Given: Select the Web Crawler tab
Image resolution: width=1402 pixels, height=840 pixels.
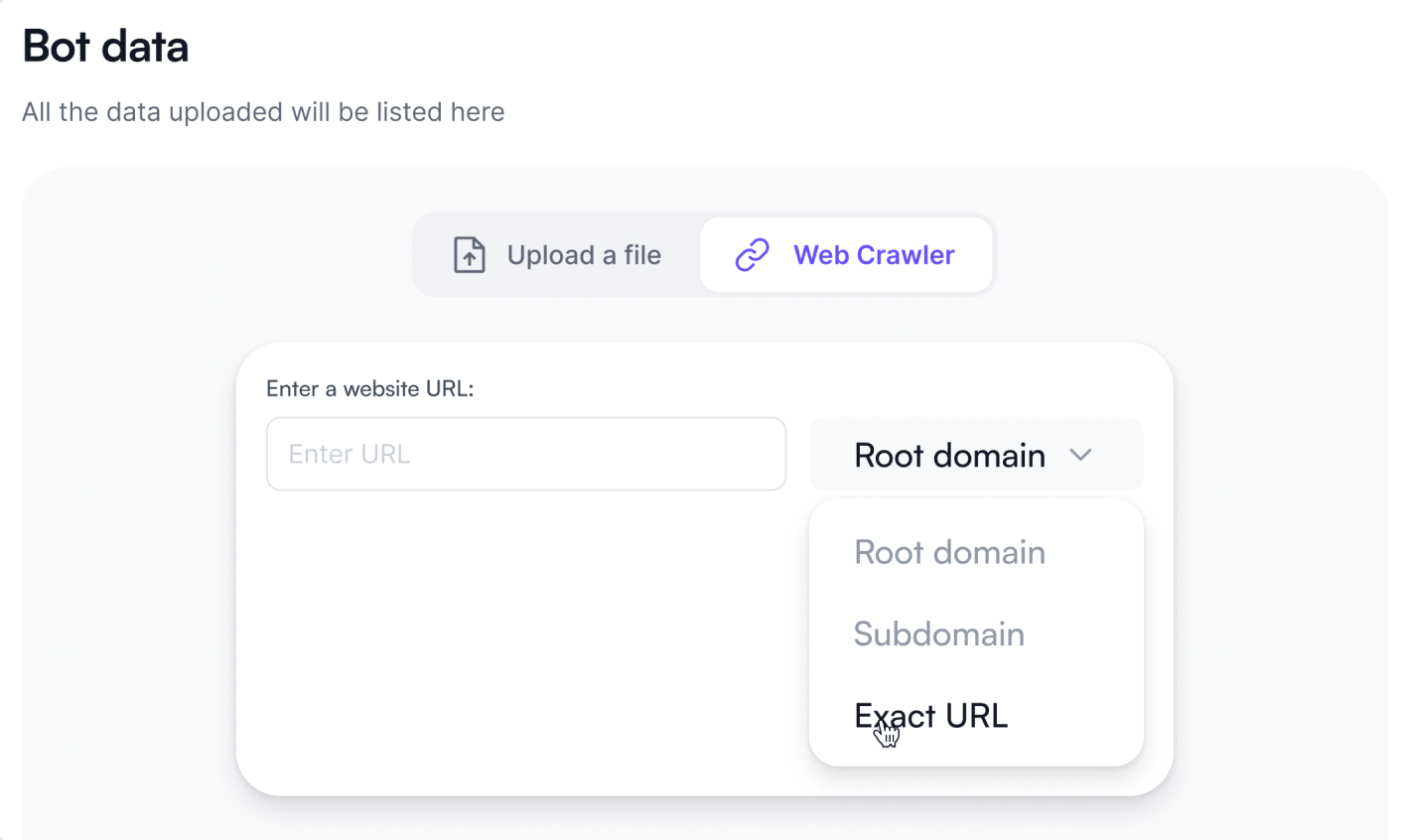Looking at the screenshot, I should (846, 255).
